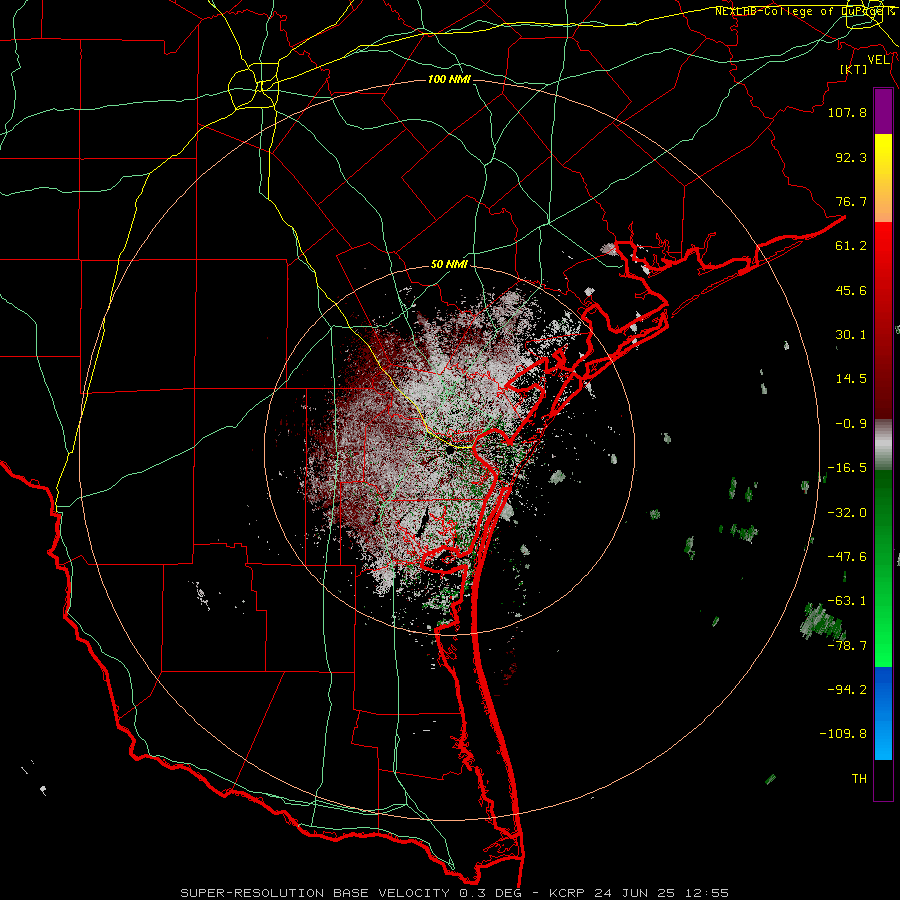Click the 92.3 velocity scale value
The width and height of the screenshot is (900, 900).
pyautogui.click(x=851, y=157)
